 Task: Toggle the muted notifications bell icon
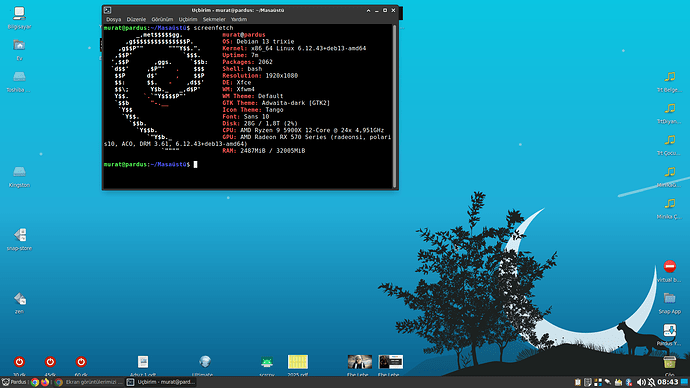(651, 382)
